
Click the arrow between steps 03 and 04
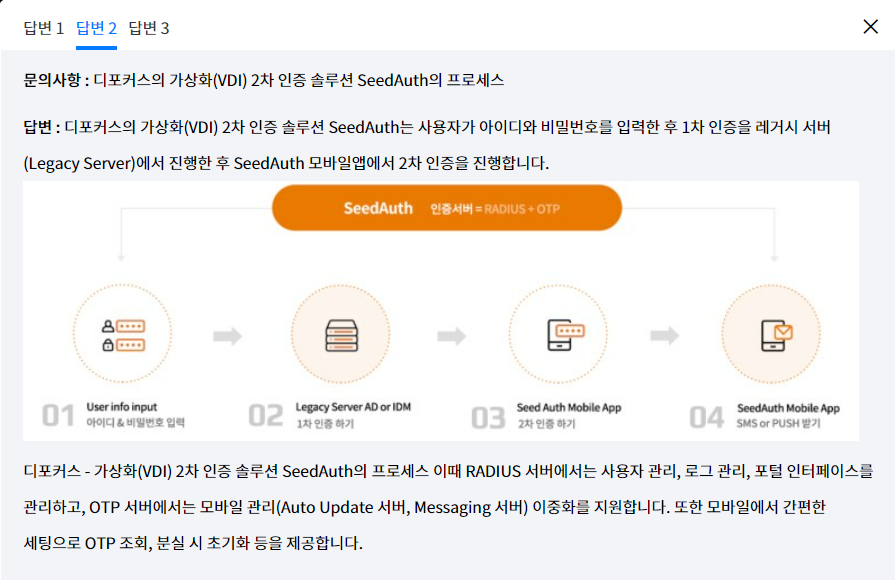click(666, 336)
